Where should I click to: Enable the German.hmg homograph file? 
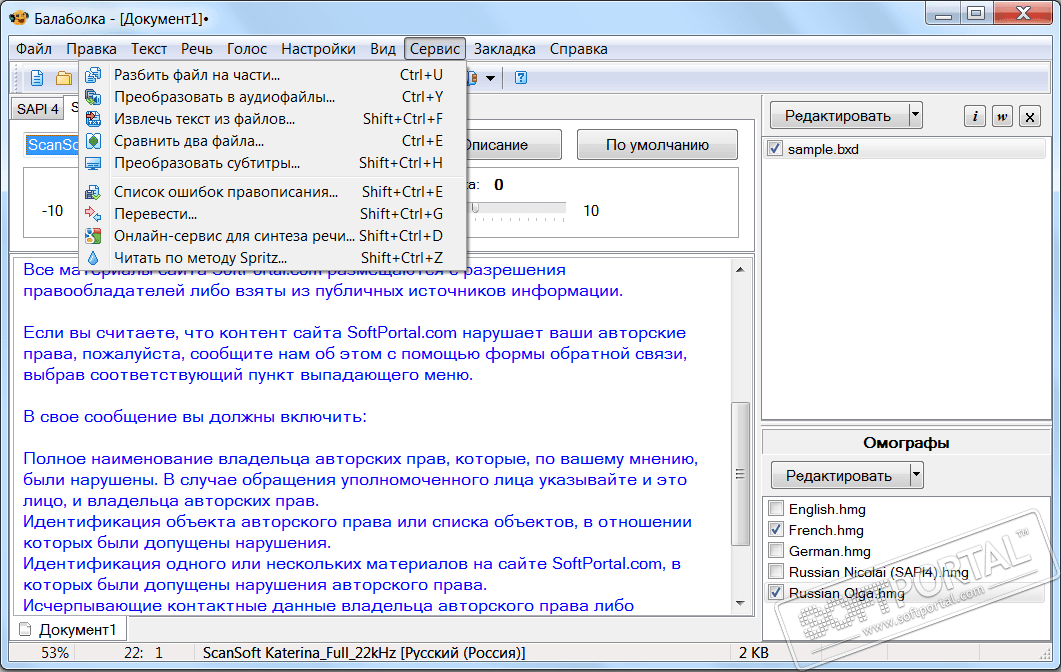tap(777, 550)
